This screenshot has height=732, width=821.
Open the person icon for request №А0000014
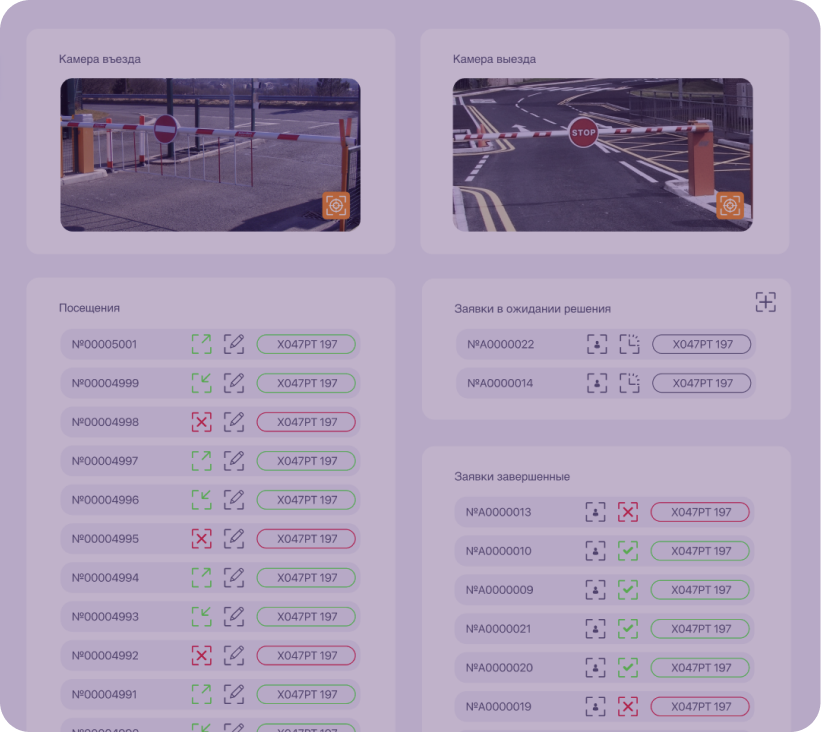(x=597, y=383)
